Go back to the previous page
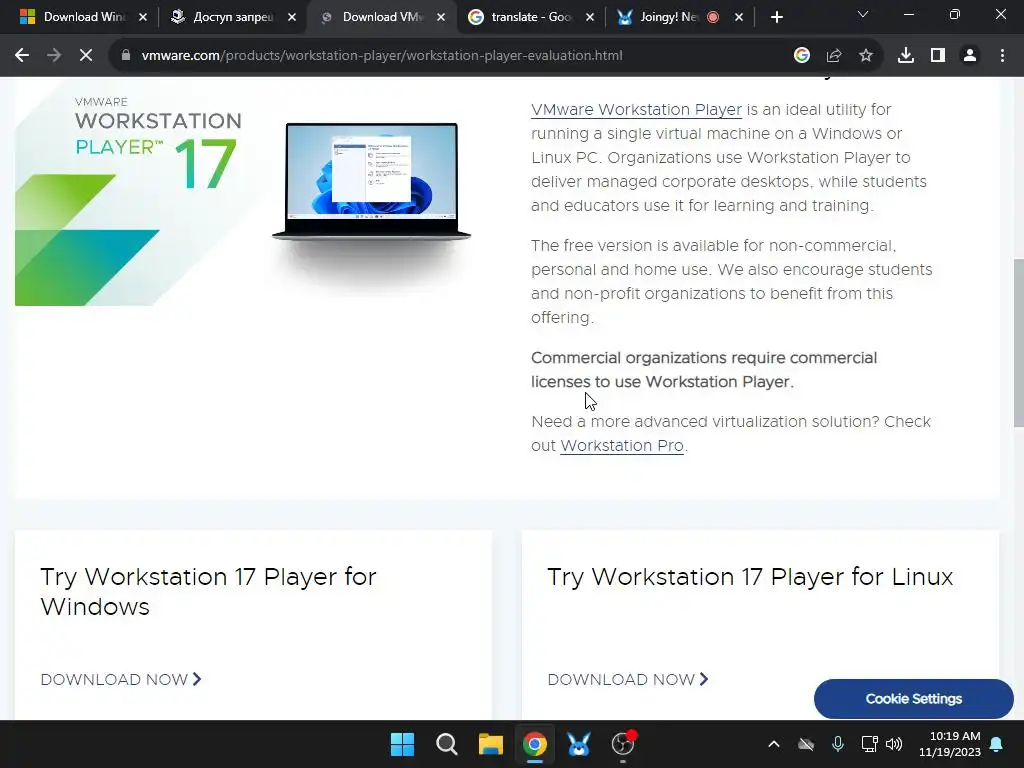Viewport: 1024px width, 768px height. click(22, 56)
